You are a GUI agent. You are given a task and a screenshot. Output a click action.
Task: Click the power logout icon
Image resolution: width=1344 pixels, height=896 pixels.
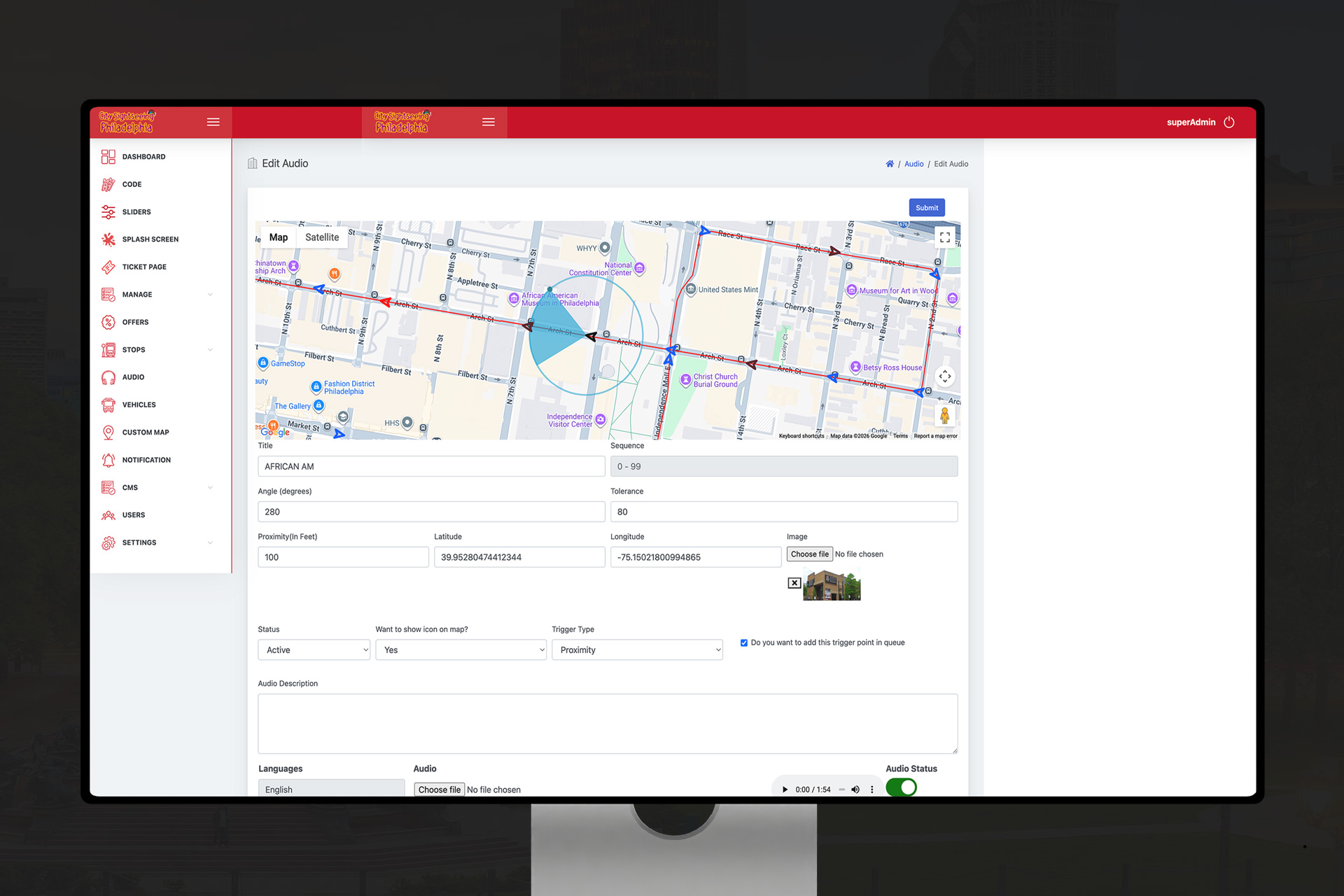point(1229,122)
